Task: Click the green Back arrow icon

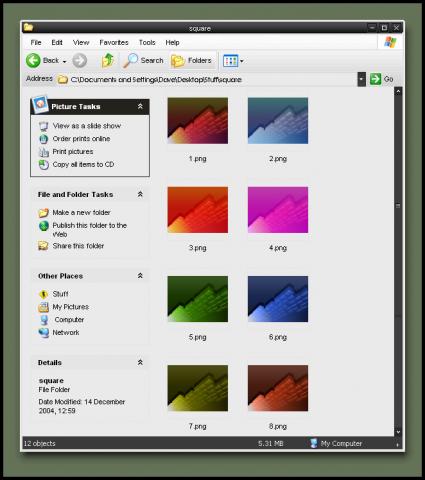Action: [33, 61]
